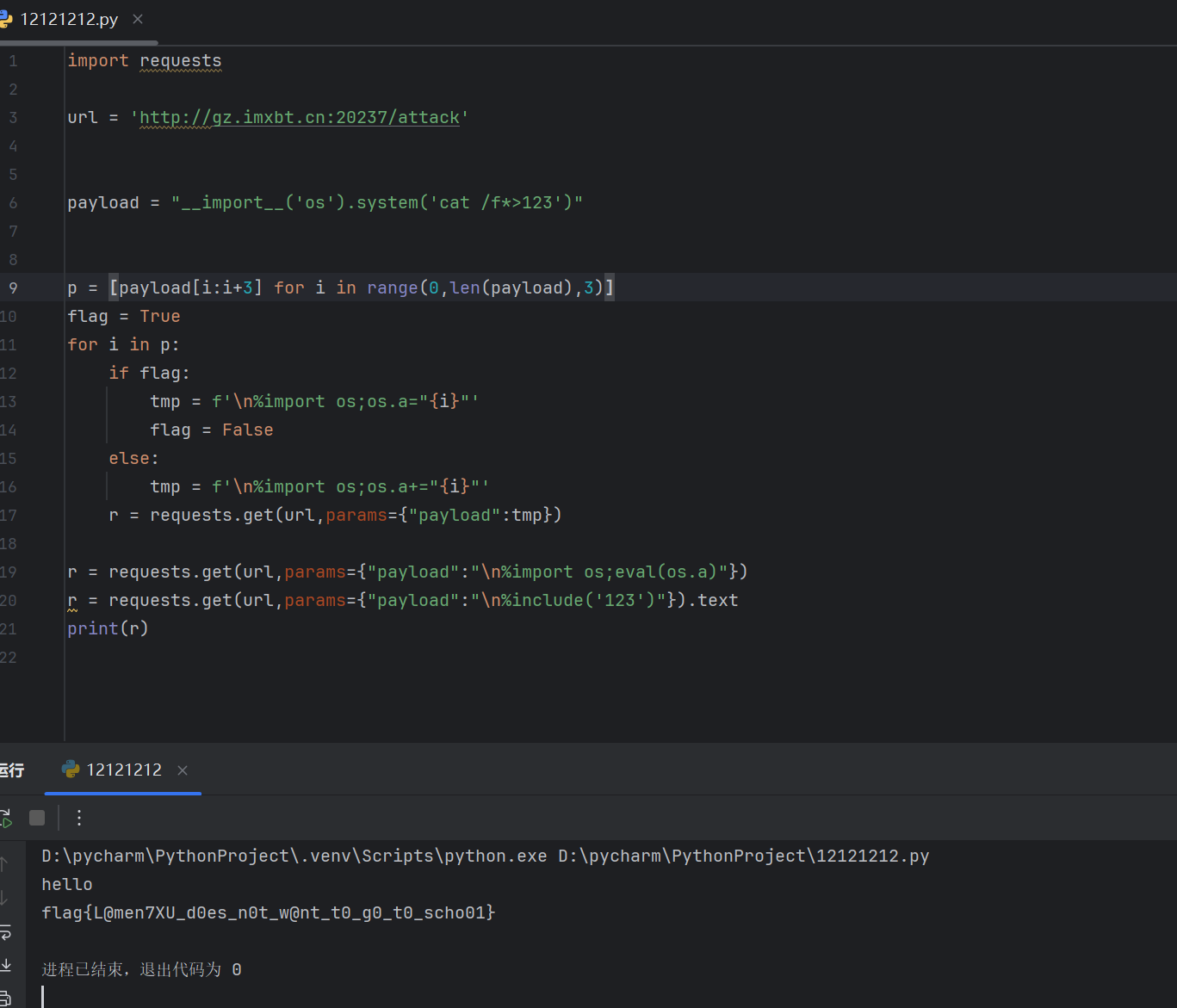Image resolution: width=1177 pixels, height=1008 pixels.
Task: Click the line containing include('123')
Action: 403,600
